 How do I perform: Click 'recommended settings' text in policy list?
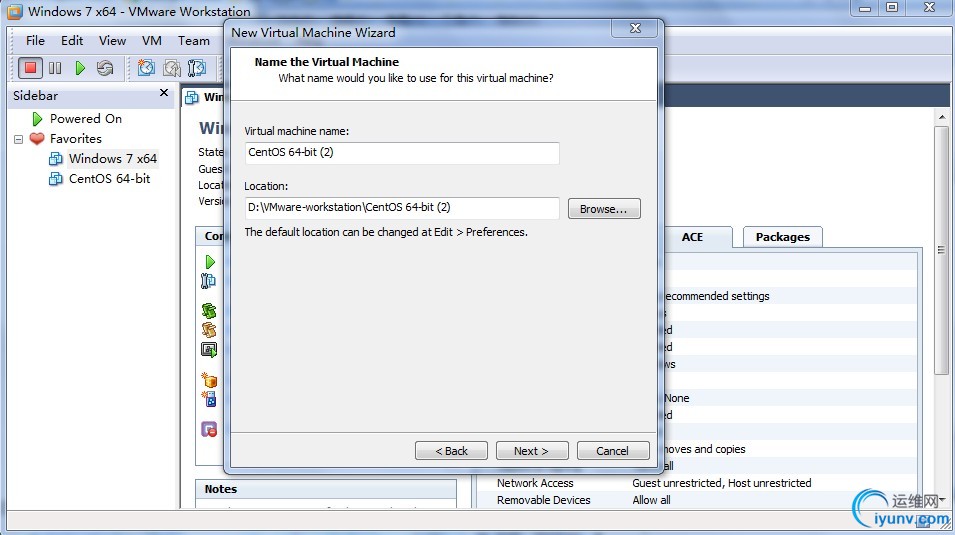coord(716,296)
